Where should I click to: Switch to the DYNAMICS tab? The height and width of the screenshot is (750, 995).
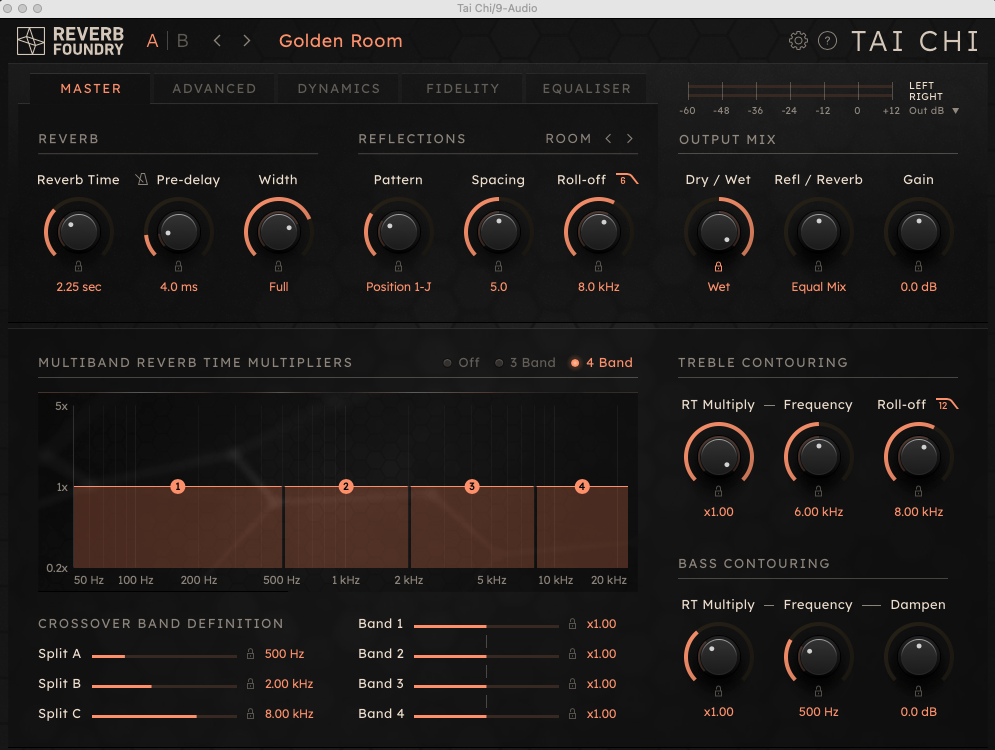coord(339,88)
